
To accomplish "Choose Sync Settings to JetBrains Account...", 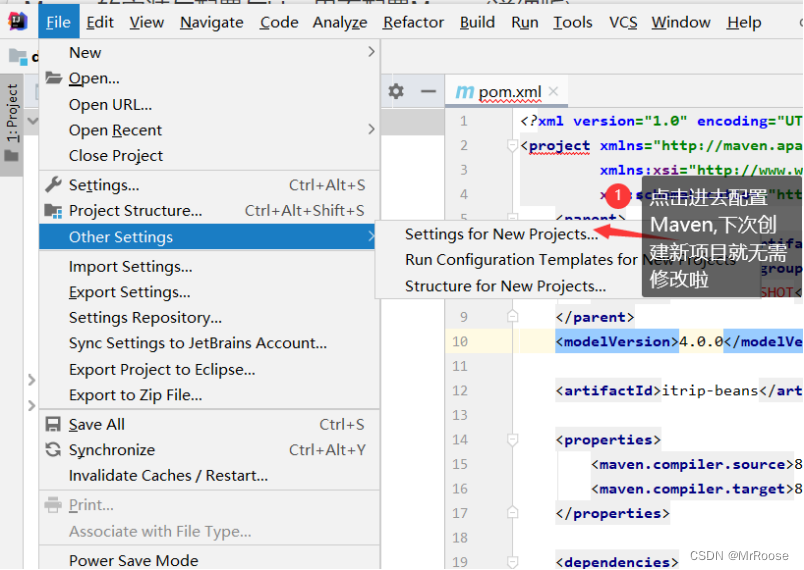I will click(209, 343).
